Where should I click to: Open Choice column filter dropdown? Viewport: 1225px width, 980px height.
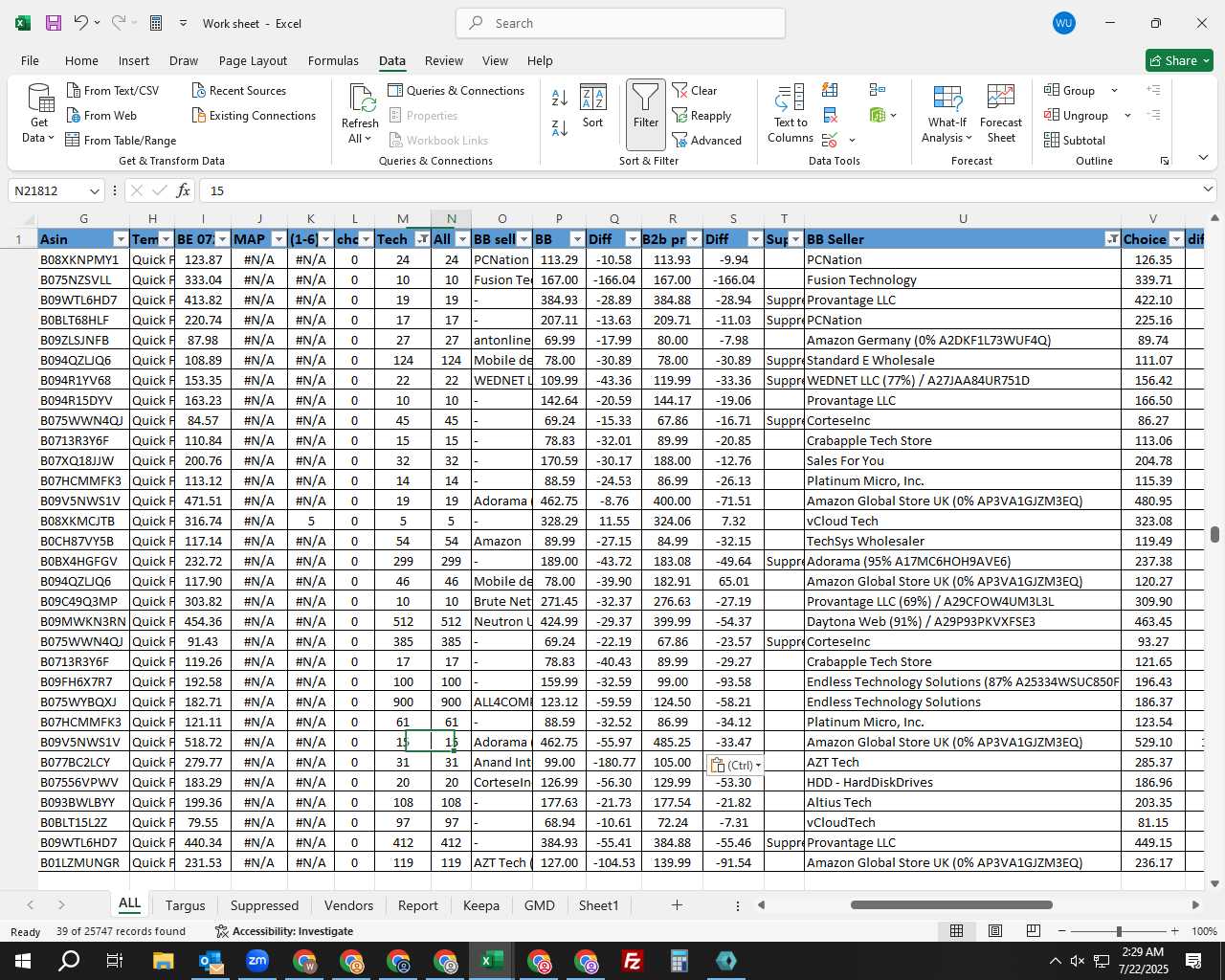coord(1175,239)
